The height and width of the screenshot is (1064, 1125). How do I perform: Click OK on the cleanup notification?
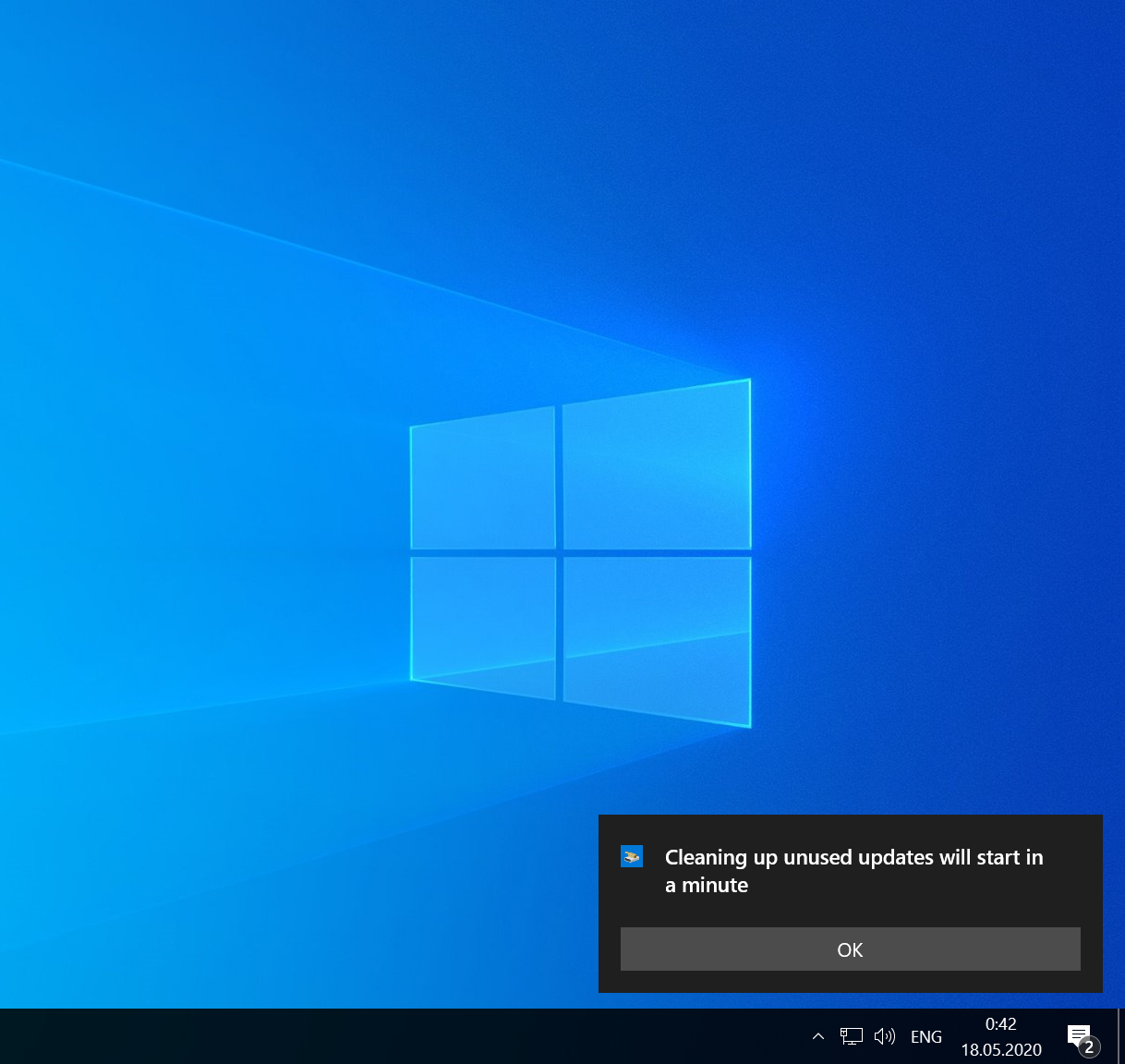[x=850, y=949]
